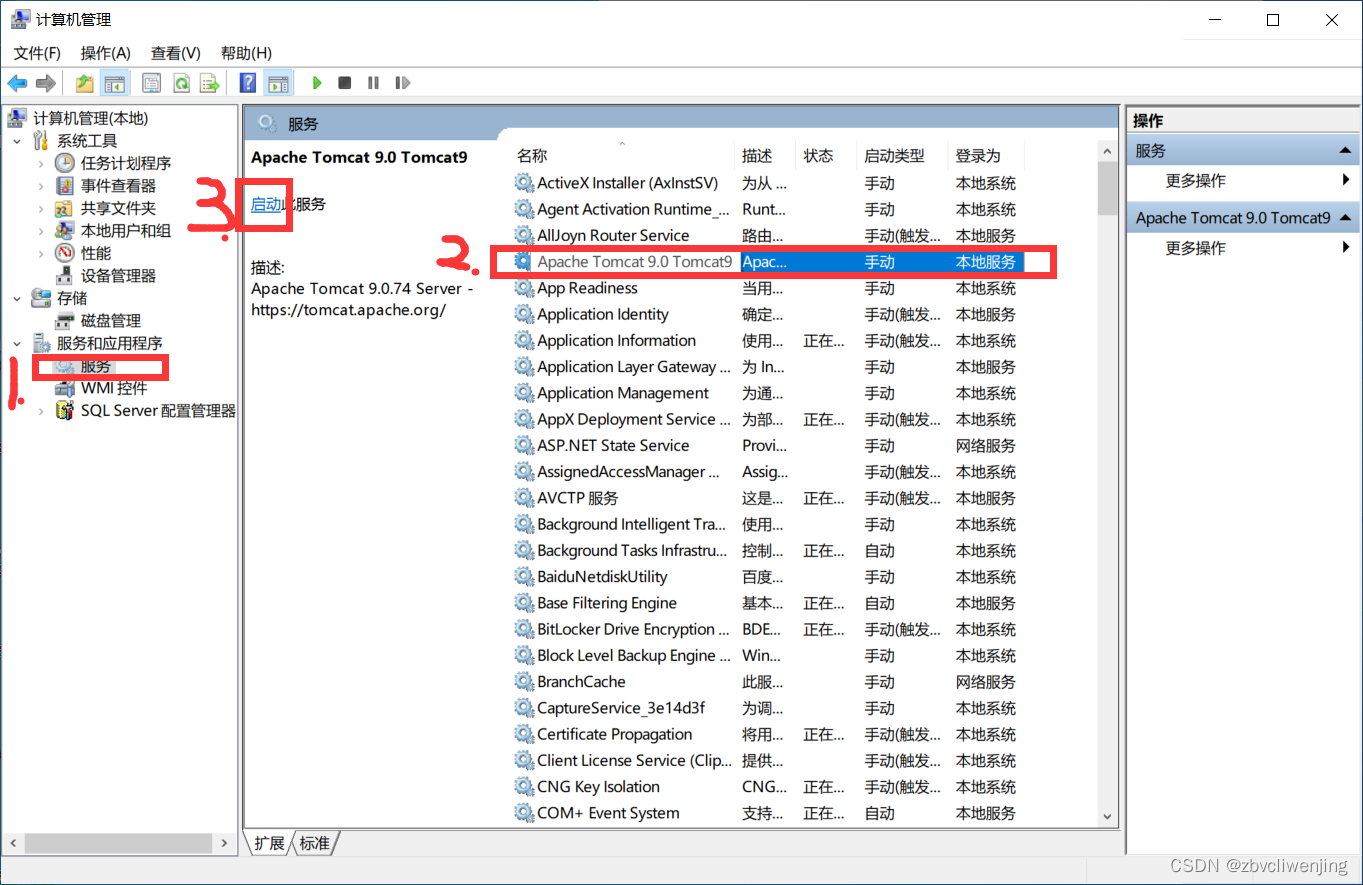1363x885 pixels.
Task: Collapse the 服务 actions section header
Action: click(x=1244, y=151)
